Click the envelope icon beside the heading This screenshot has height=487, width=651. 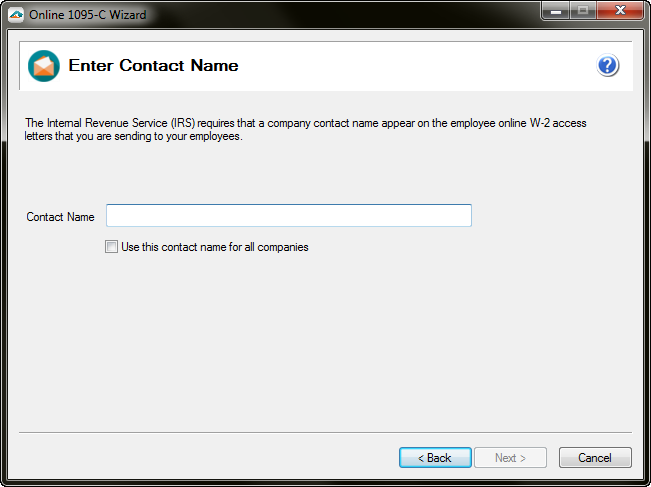(44, 66)
